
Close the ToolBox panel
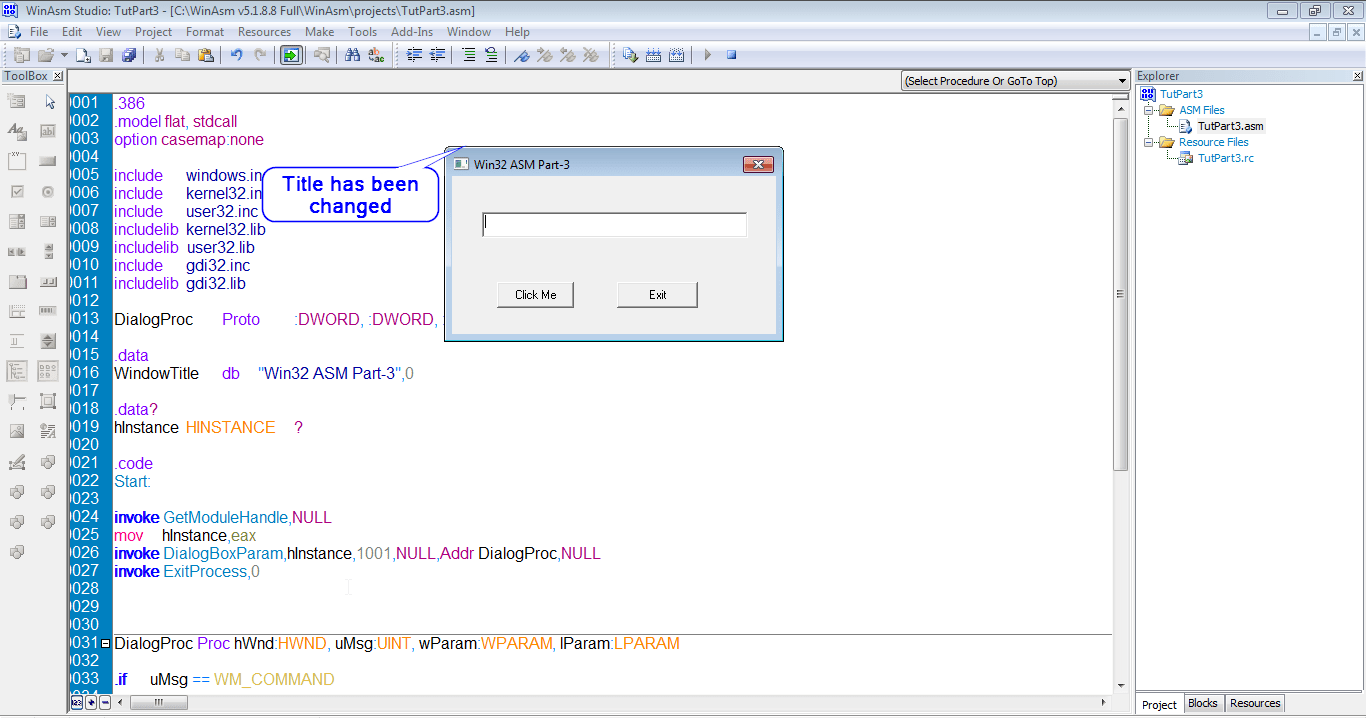[58, 76]
